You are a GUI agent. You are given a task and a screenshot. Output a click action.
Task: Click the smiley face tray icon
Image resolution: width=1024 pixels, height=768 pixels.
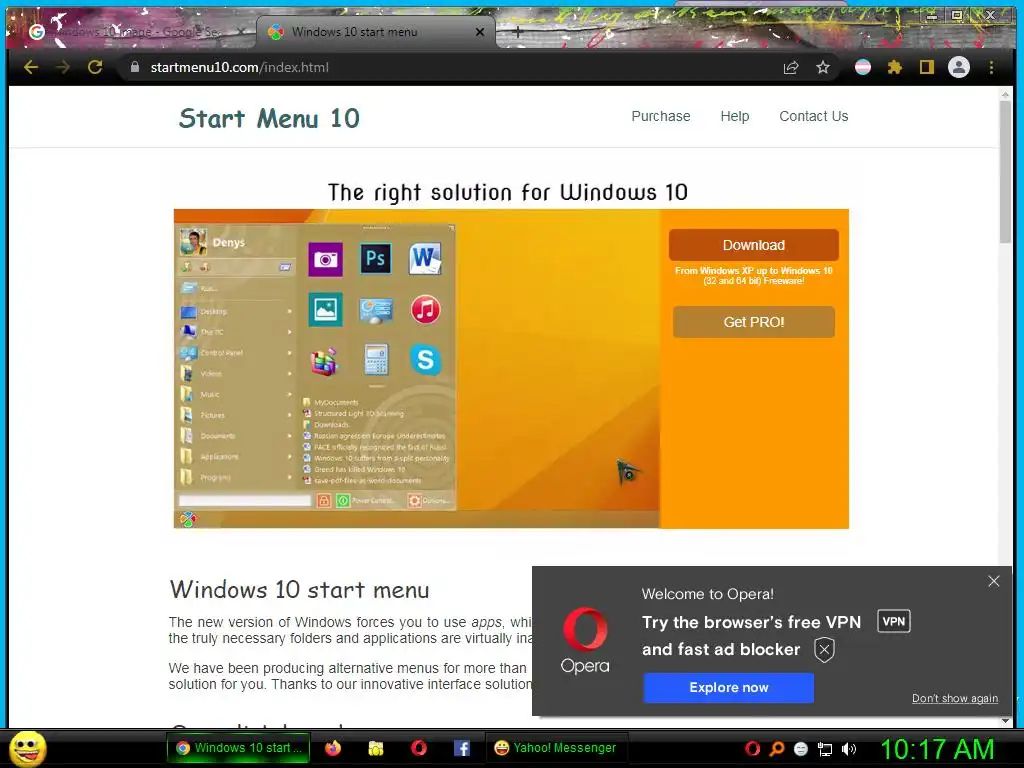click(801, 749)
